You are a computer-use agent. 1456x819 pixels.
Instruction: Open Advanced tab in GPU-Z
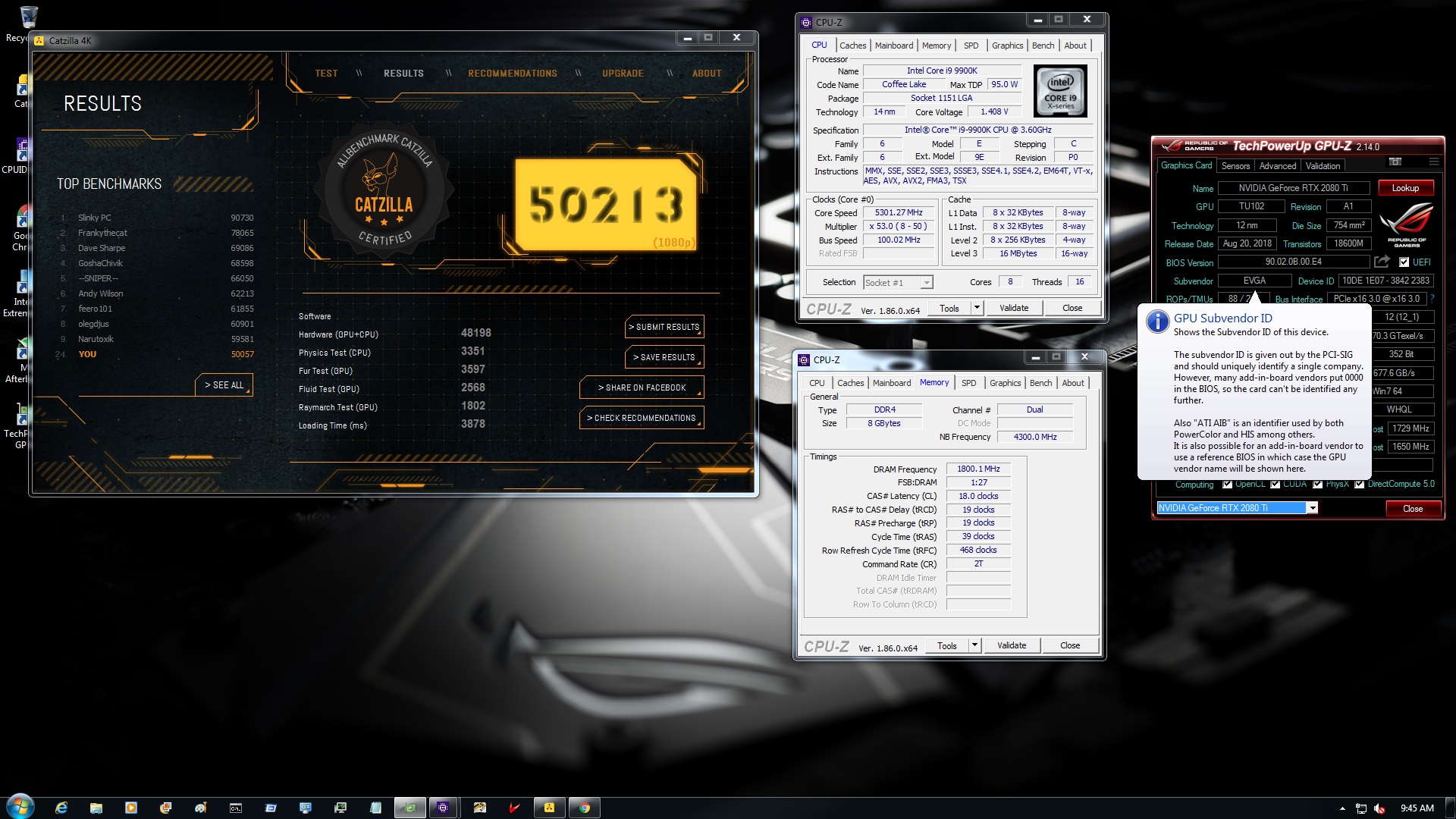tap(1278, 166)
